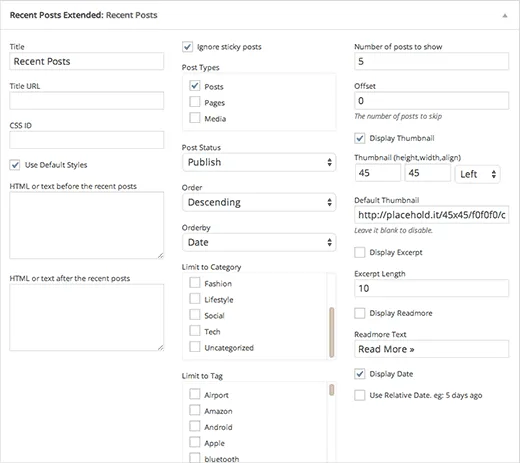The image size is (520, 463).
Task: Click the Recent Posts Extended widget header
Action: point(260,15)
